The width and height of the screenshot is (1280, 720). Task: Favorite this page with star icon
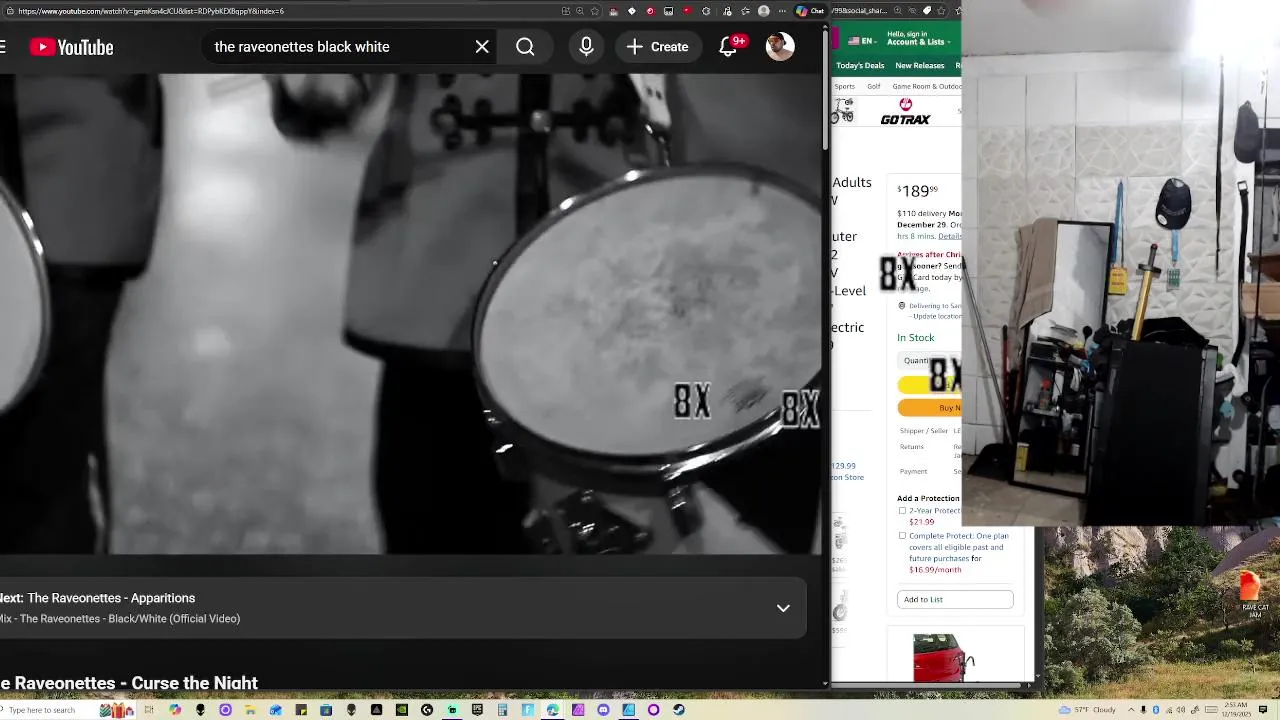coord(594,11)
